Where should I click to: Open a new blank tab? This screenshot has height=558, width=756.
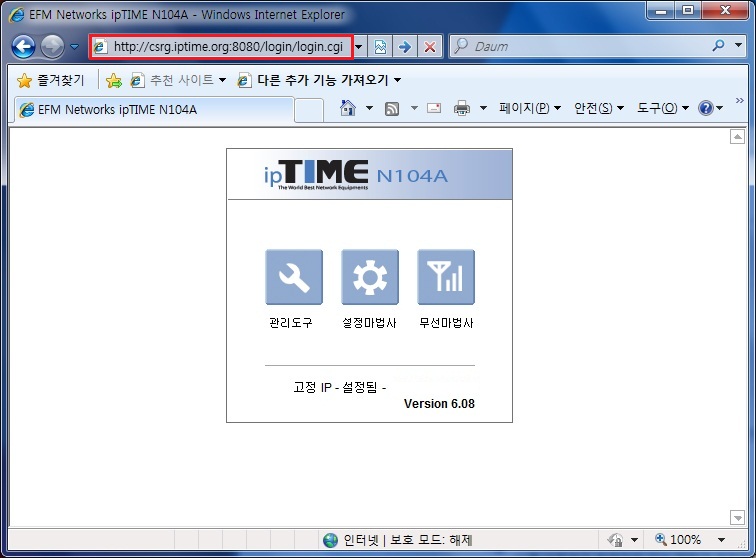pyautogui.click(x=309, y=110)
